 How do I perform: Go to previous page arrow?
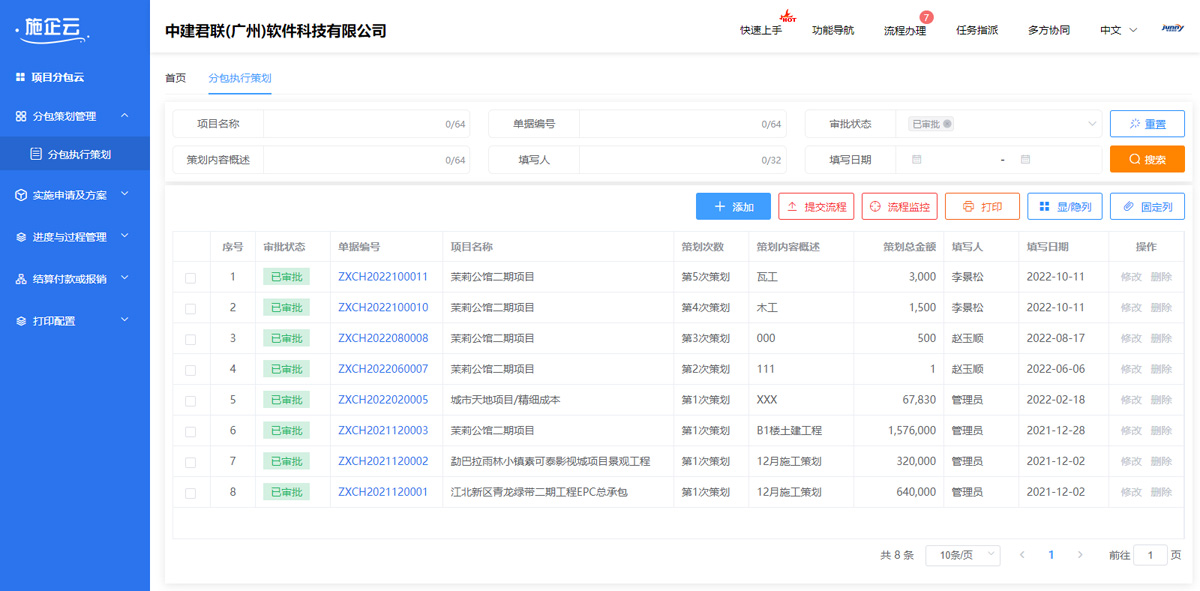click(1022, 555)
